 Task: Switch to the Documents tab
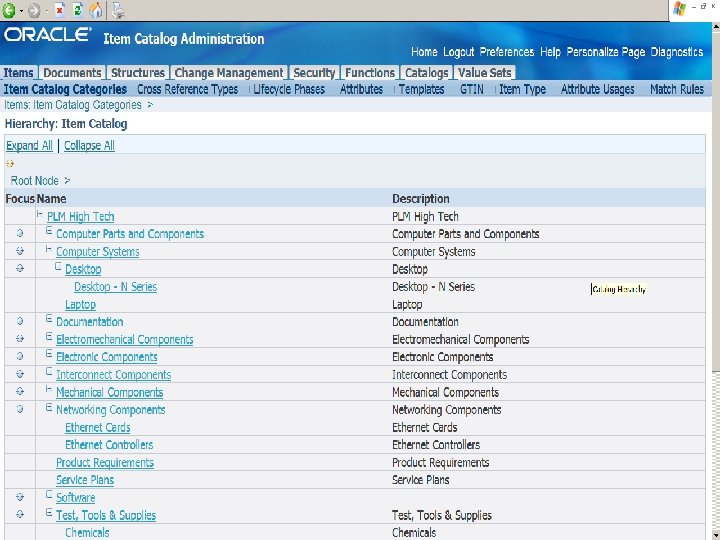72,73
